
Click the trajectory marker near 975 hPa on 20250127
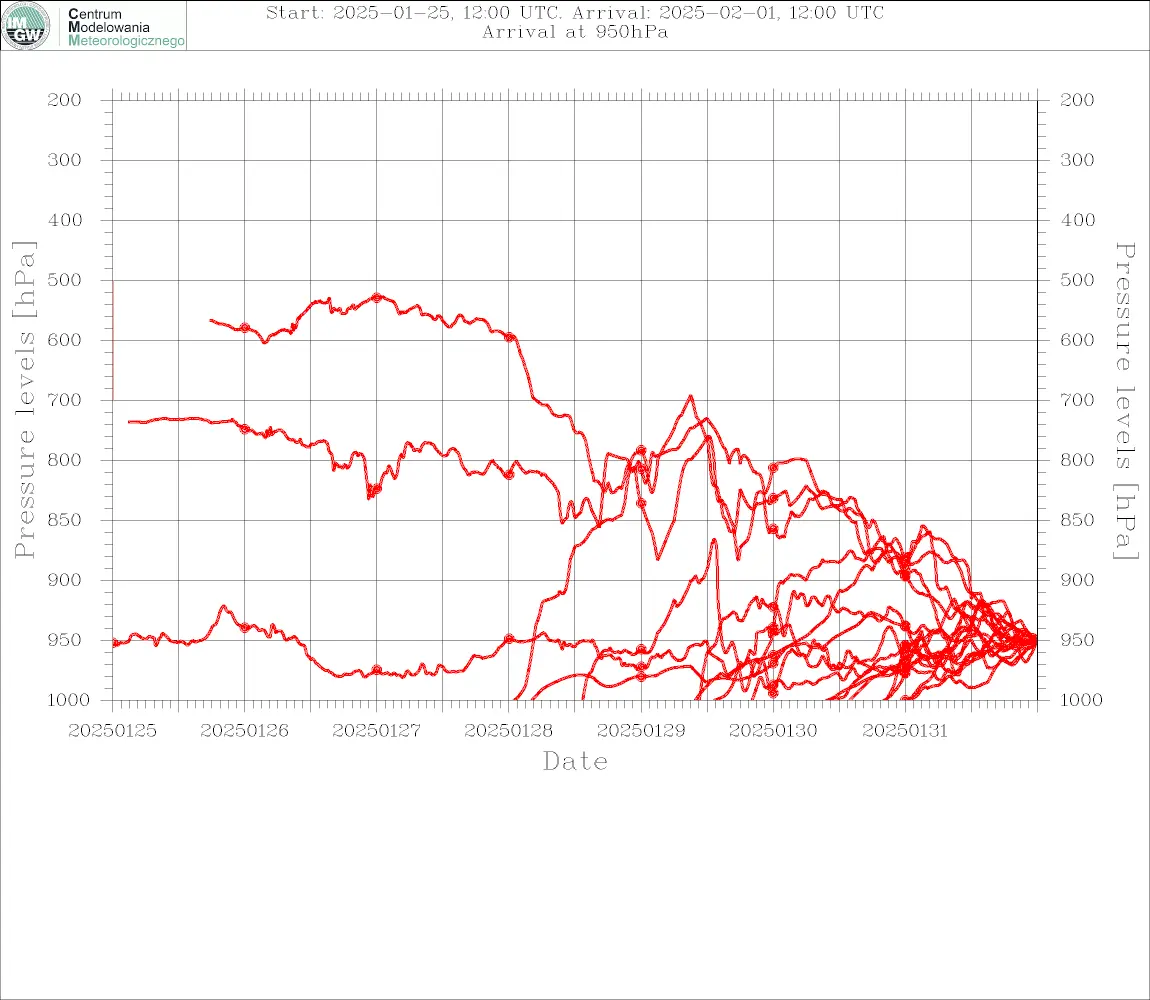tap(376, 670)
